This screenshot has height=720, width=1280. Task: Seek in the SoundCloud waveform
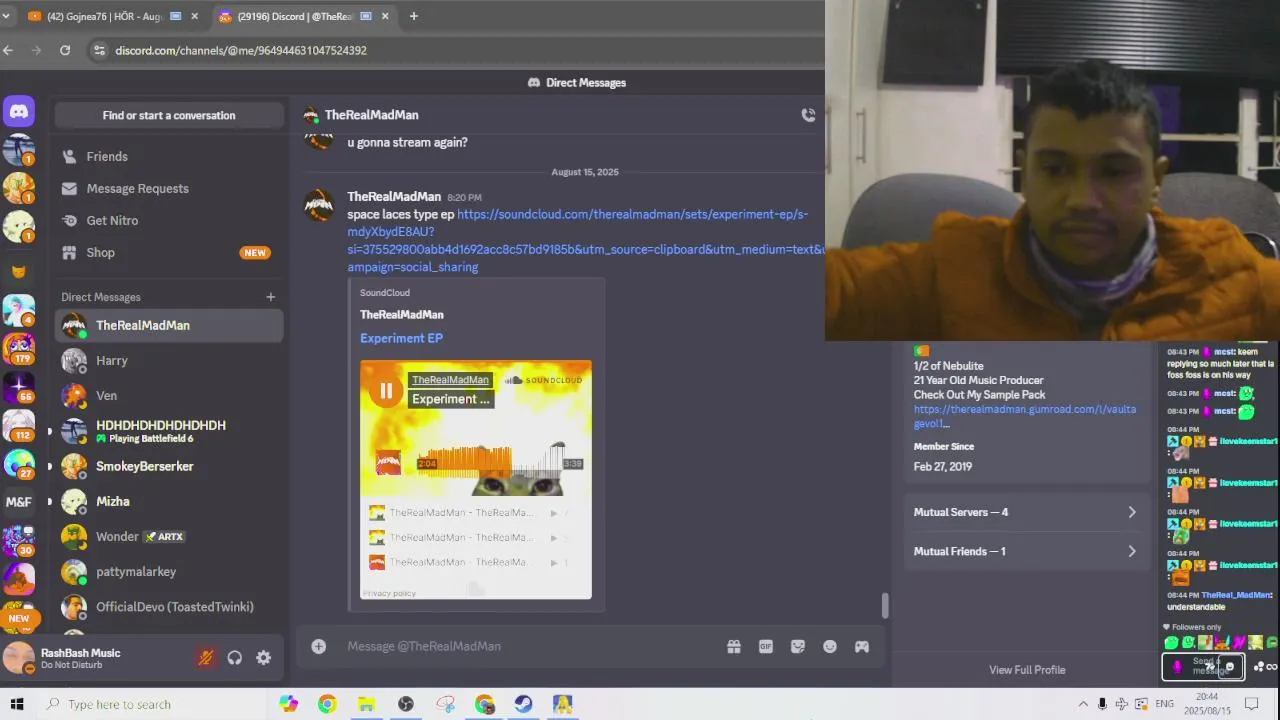point(498,463)
